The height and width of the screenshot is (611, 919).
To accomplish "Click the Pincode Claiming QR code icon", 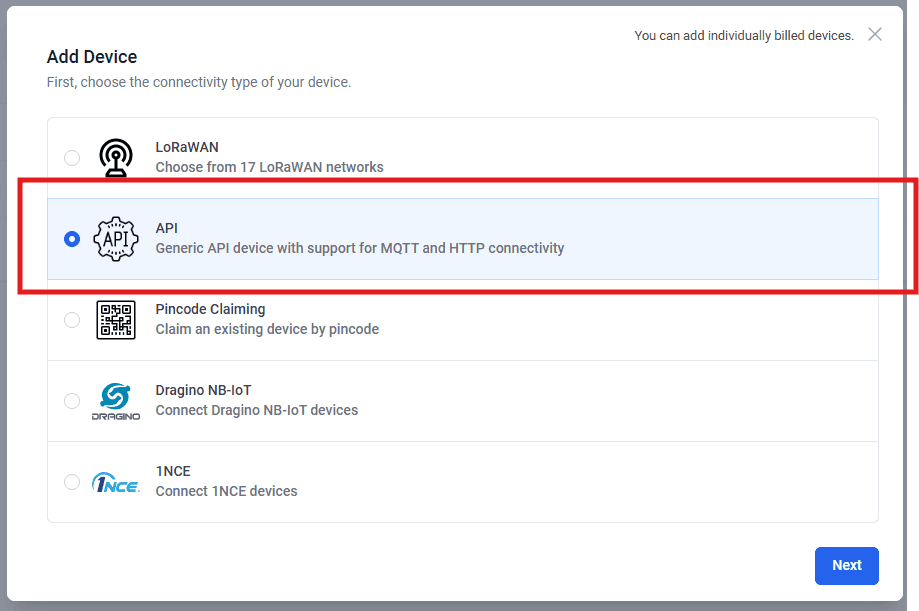I will (x=116, y=320).
